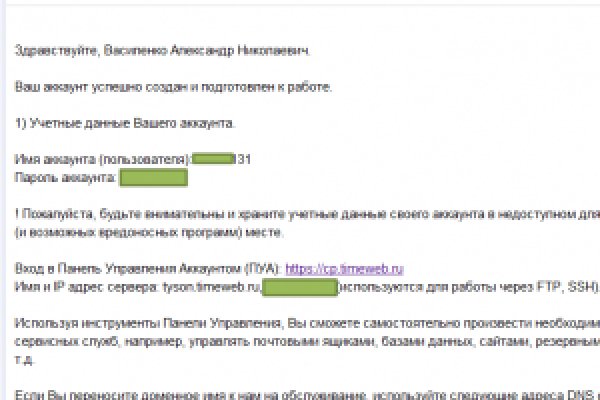Open the https://cp.timeweb.ru link
Viewport: 600px width, 400px height.
click(344, 269)
